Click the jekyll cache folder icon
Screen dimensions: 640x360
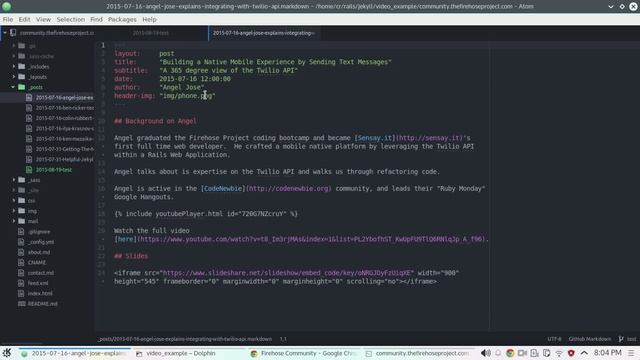click(22, 56)
